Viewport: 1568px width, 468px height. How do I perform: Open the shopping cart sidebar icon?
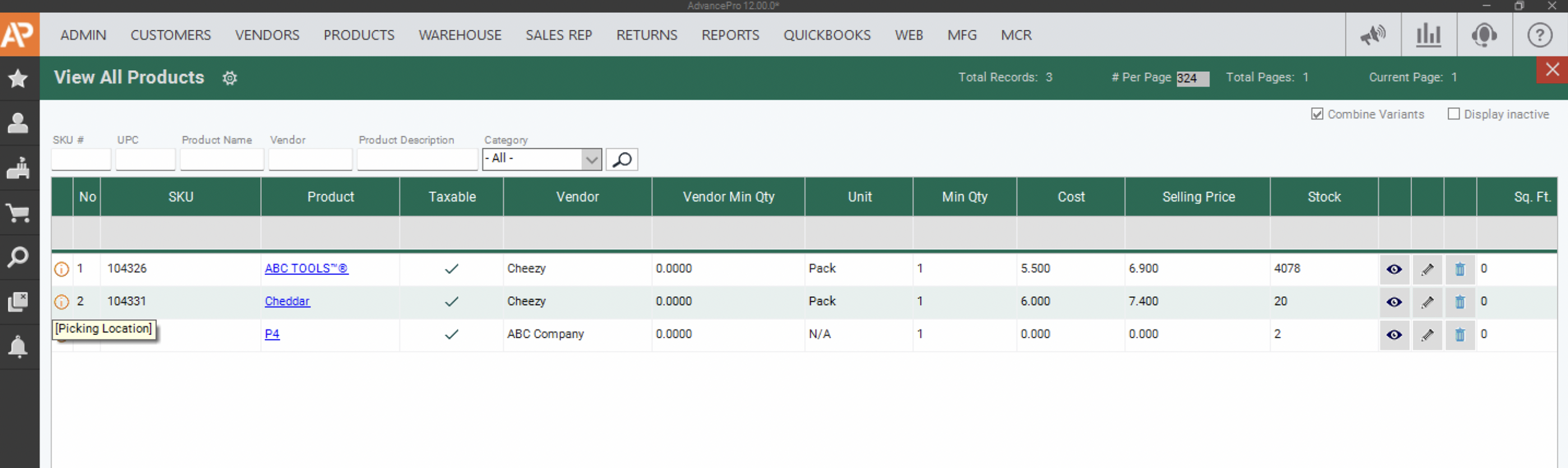coord(18,213)
